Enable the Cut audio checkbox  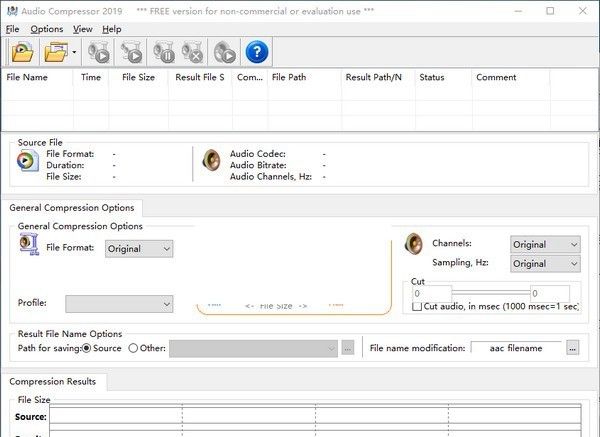[x=417, y=307]
